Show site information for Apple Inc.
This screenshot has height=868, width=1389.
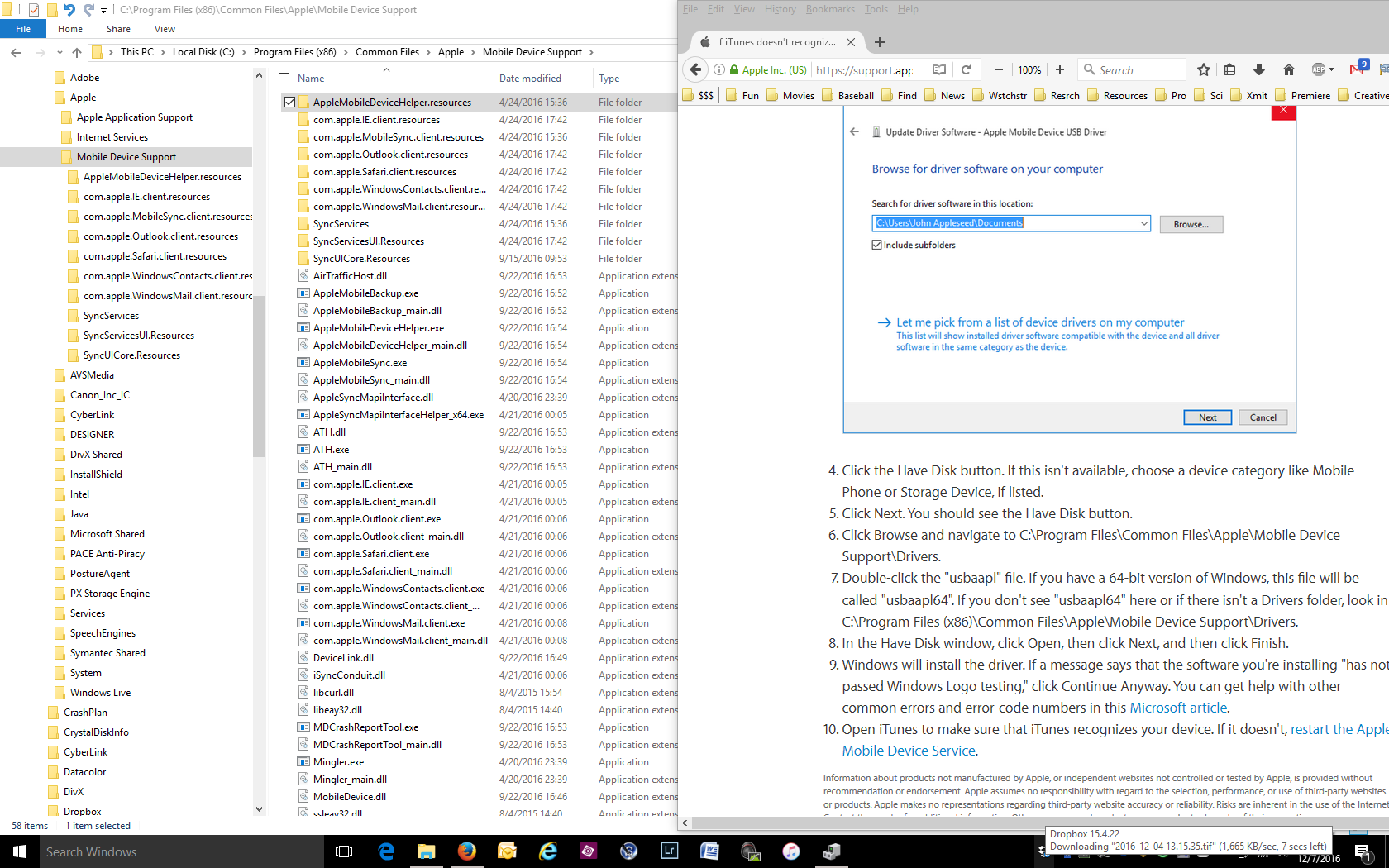pyautogui.click(x=719, y=69)
